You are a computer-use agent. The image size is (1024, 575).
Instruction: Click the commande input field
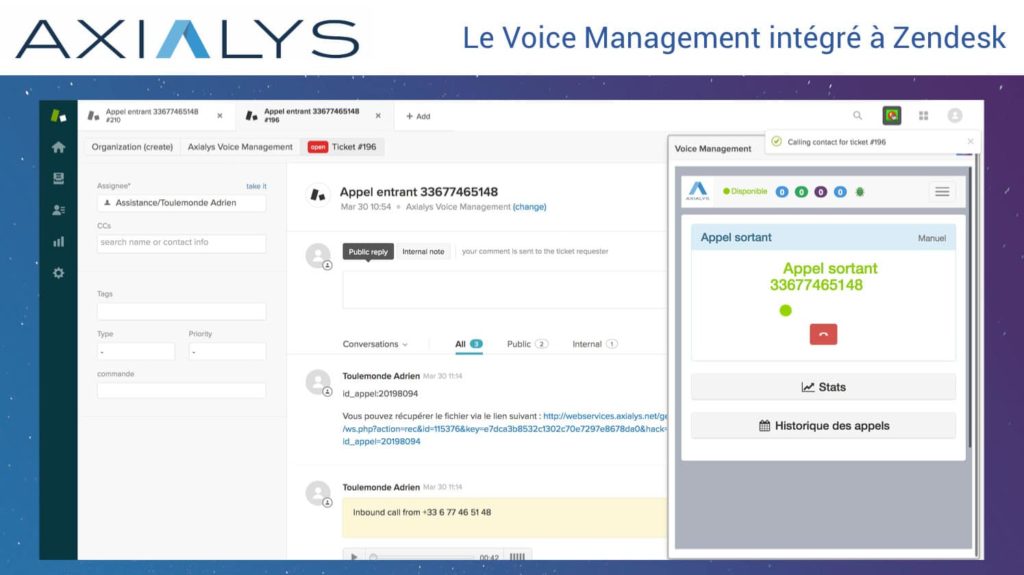182,391
